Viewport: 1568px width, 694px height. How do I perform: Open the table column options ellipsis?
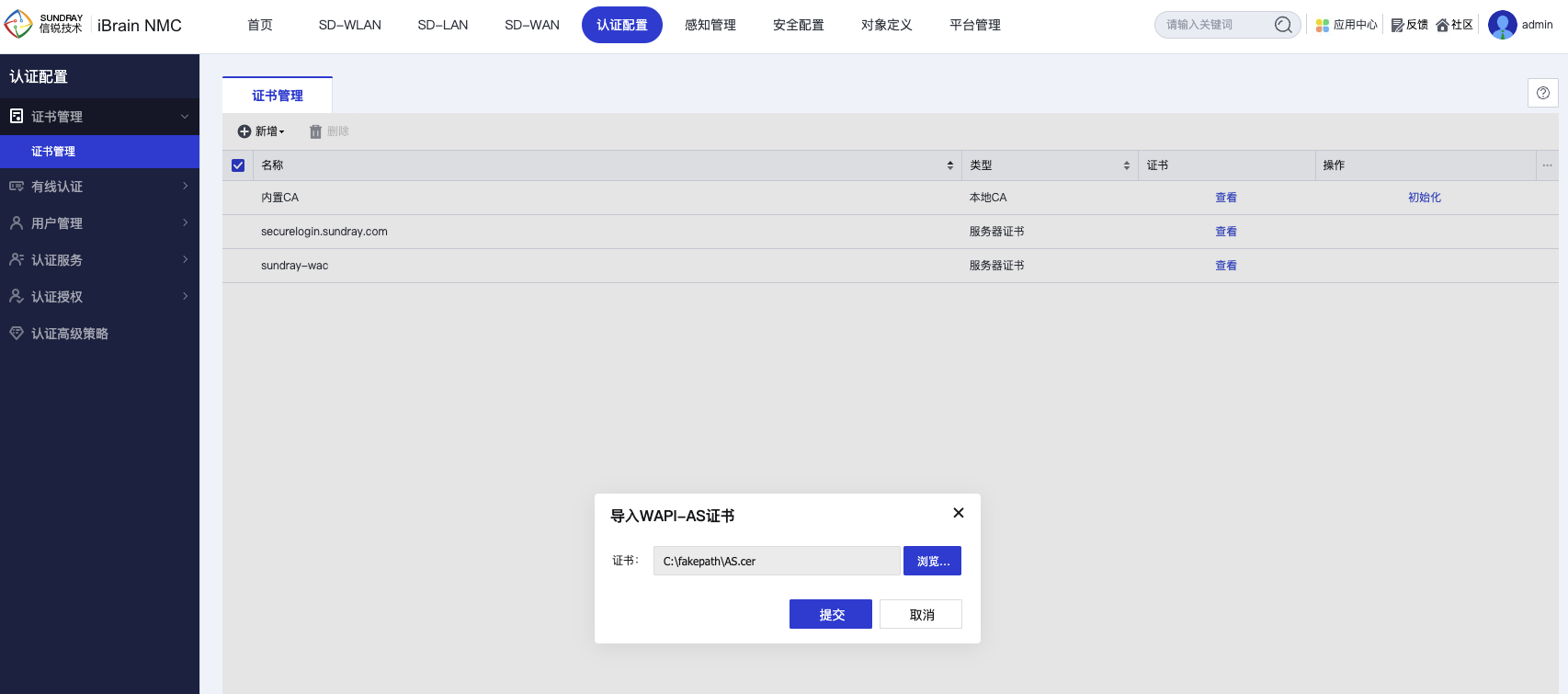(x=1548, y=165)
